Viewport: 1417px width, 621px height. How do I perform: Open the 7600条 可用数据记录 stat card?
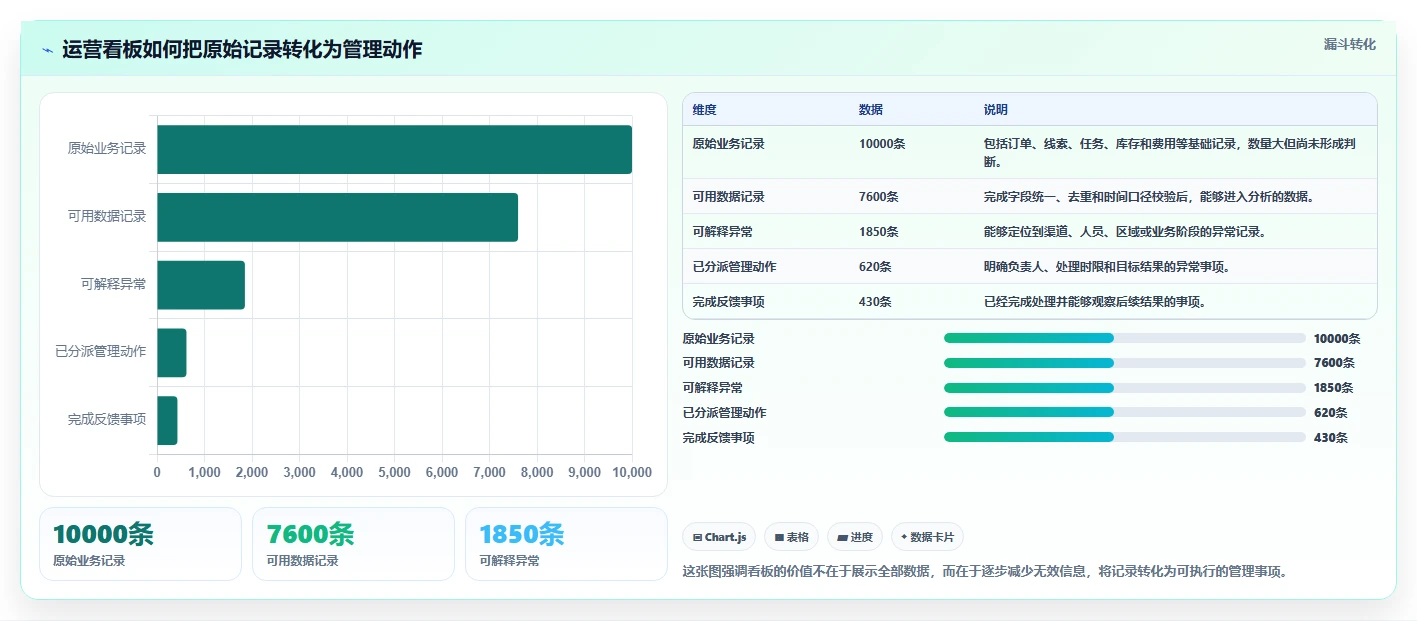pos(353,544)
